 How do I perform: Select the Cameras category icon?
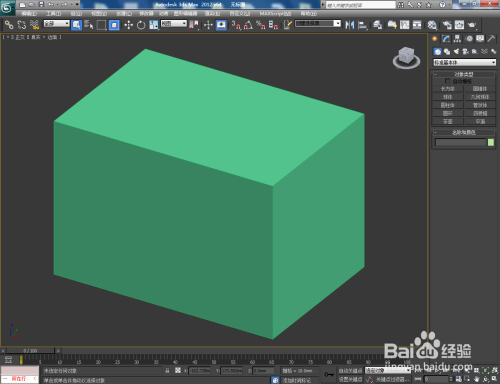click(466, 51)
